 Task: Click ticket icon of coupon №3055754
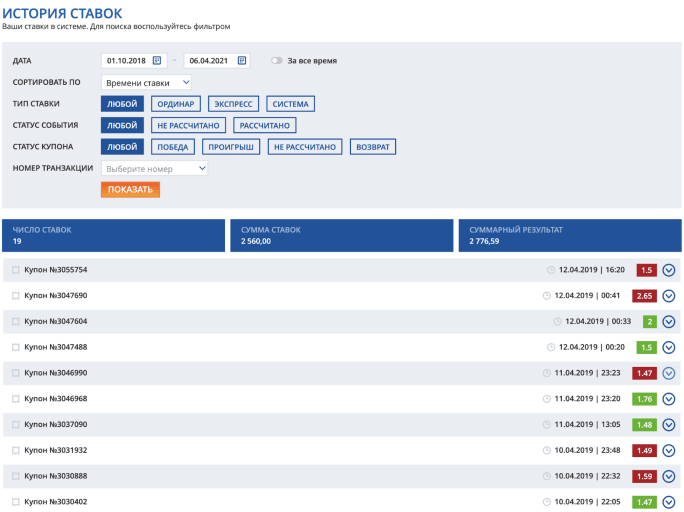pyautogui.click(x=16, y=270)
